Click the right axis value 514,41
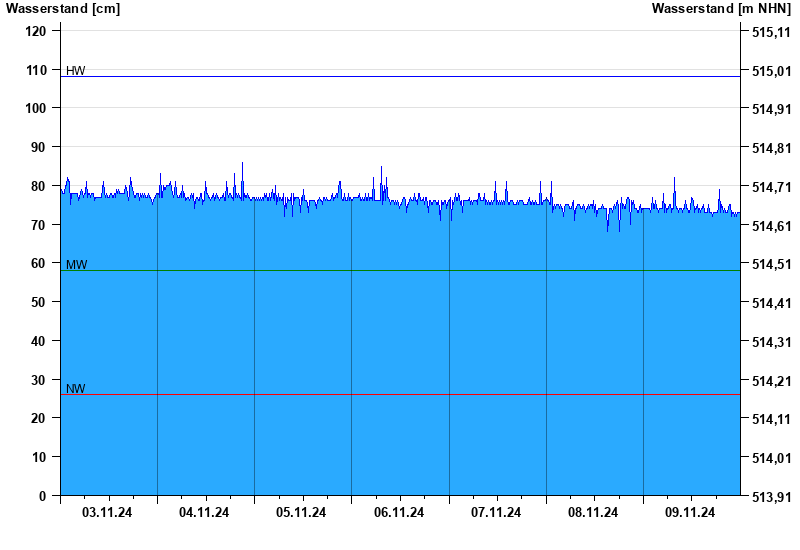Viewport: 800px width, 550px height. click(x=771, y=303)
